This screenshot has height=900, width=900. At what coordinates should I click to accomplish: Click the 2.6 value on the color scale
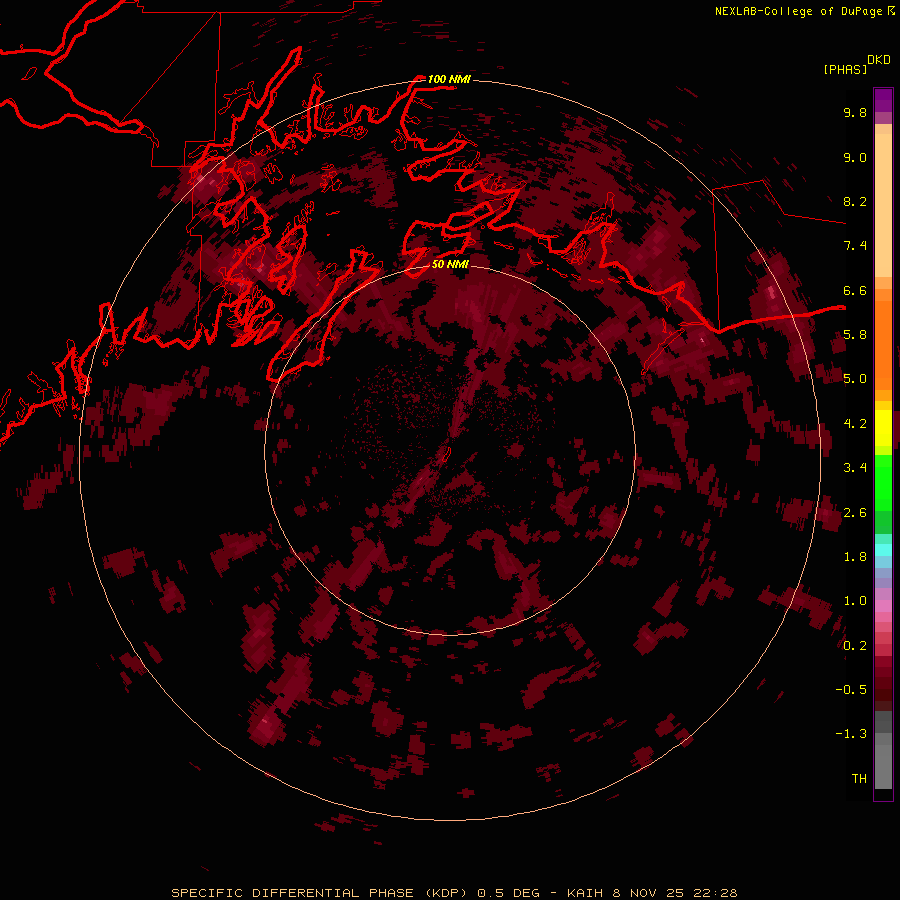click(855, 512)
